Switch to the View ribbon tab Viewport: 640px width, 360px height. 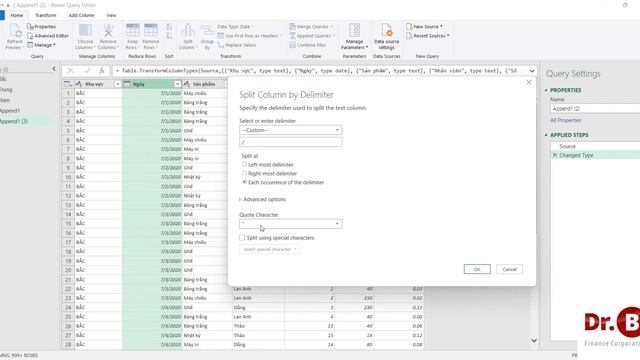click(x=111, y=15)
